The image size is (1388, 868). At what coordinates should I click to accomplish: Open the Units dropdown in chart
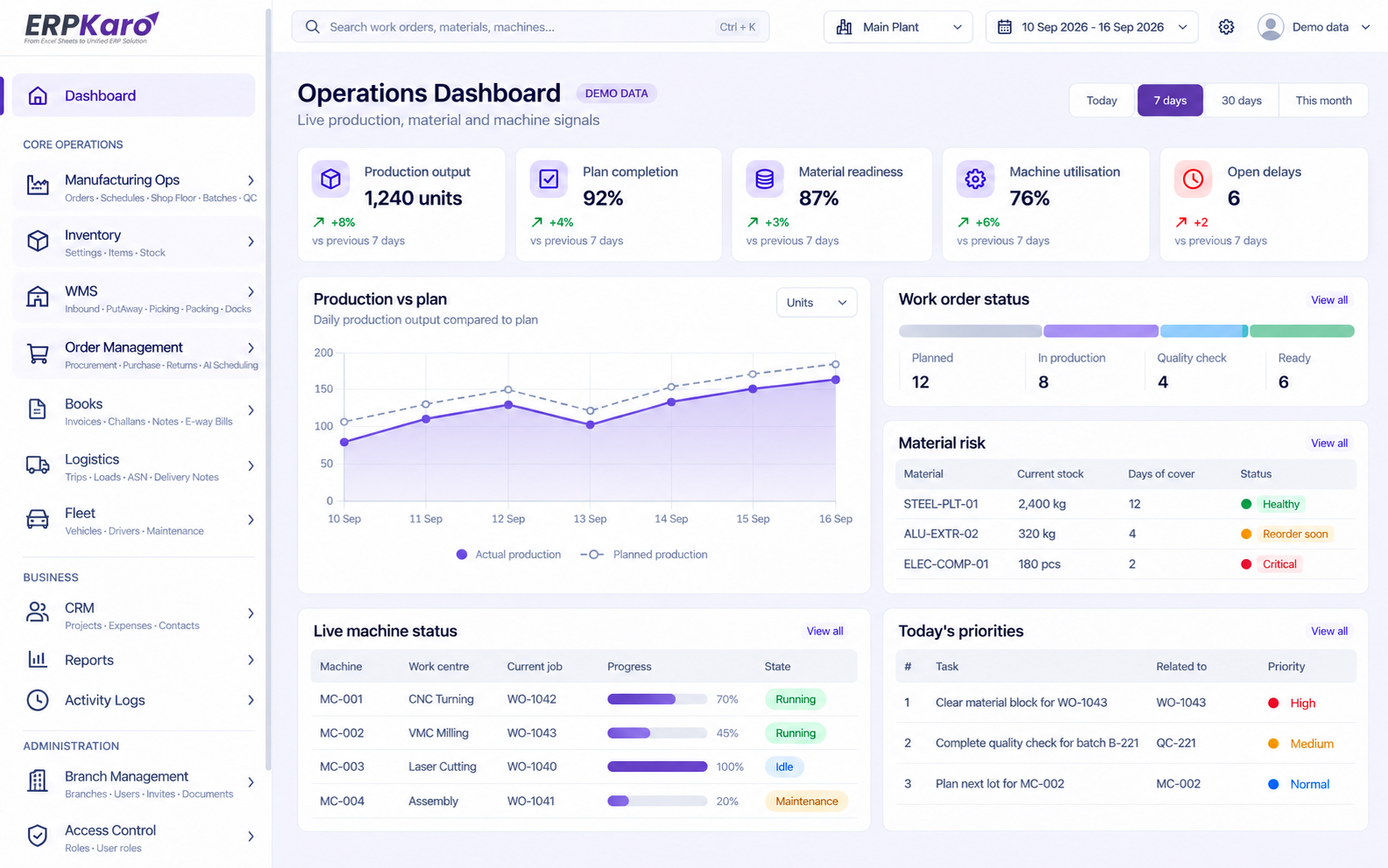[817, 303]
